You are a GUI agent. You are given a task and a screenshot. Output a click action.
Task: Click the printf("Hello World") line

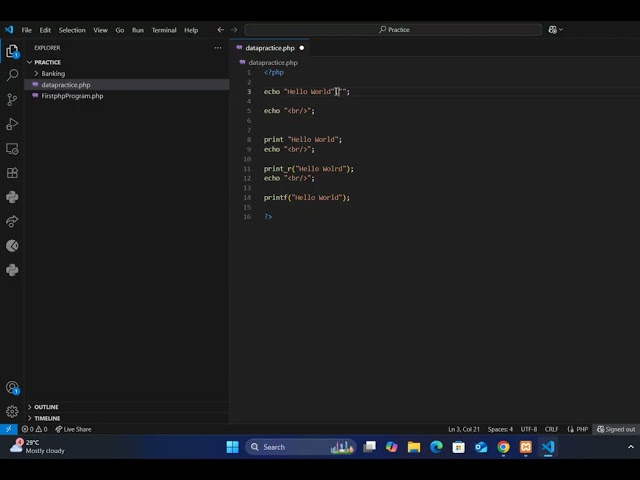click(x=307, y=198)
